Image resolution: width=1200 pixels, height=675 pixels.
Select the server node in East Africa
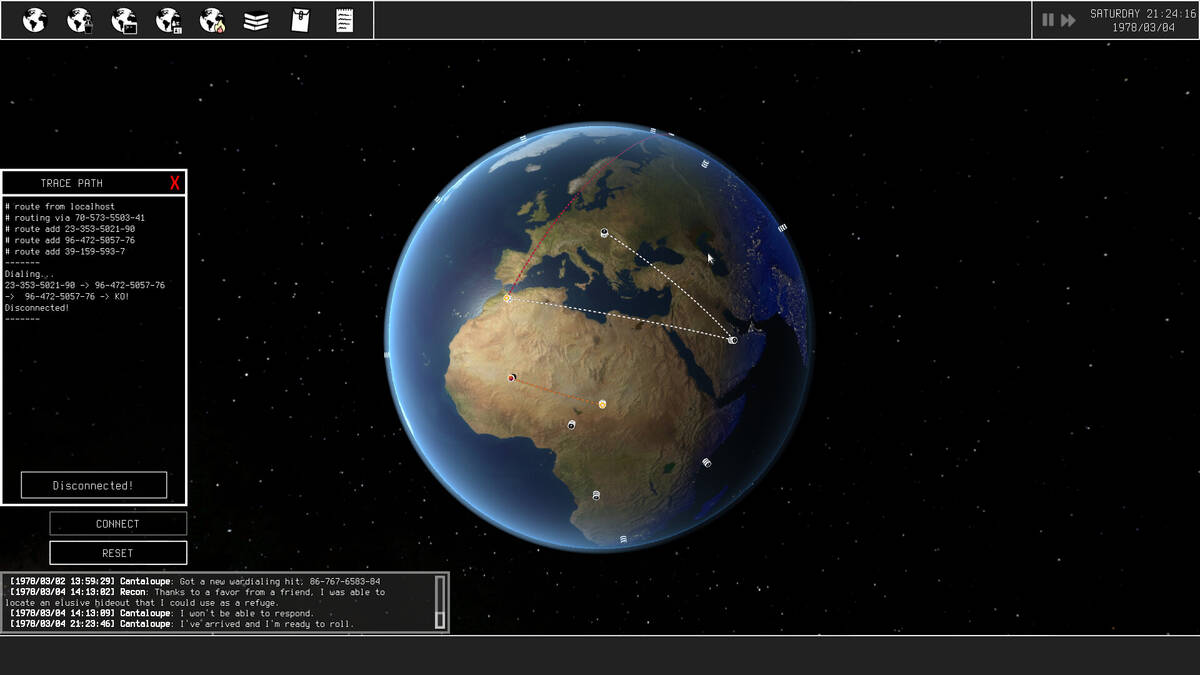706,463
